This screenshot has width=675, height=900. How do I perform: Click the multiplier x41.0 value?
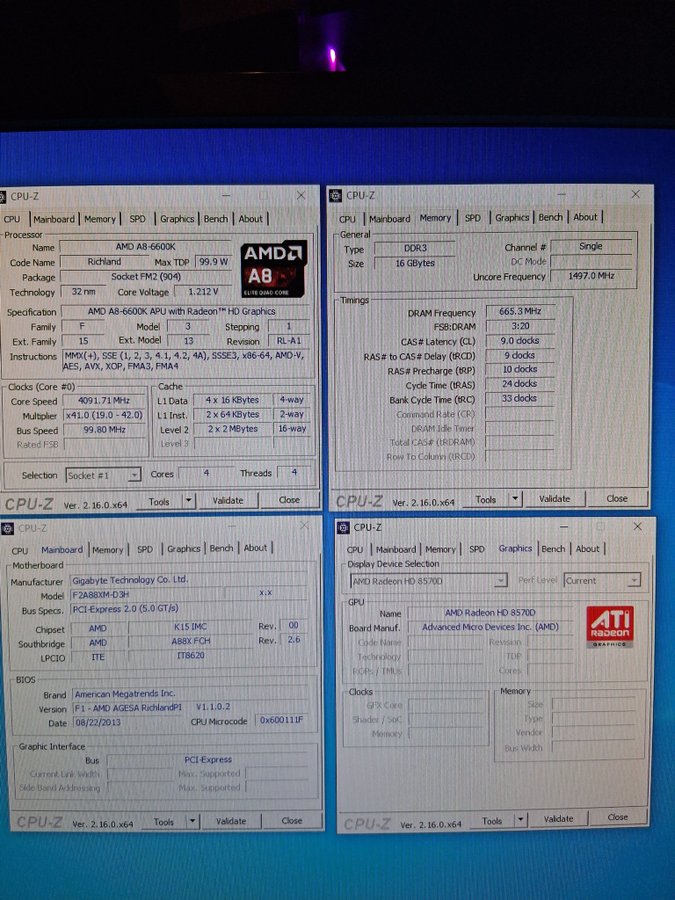coord(104,415)
